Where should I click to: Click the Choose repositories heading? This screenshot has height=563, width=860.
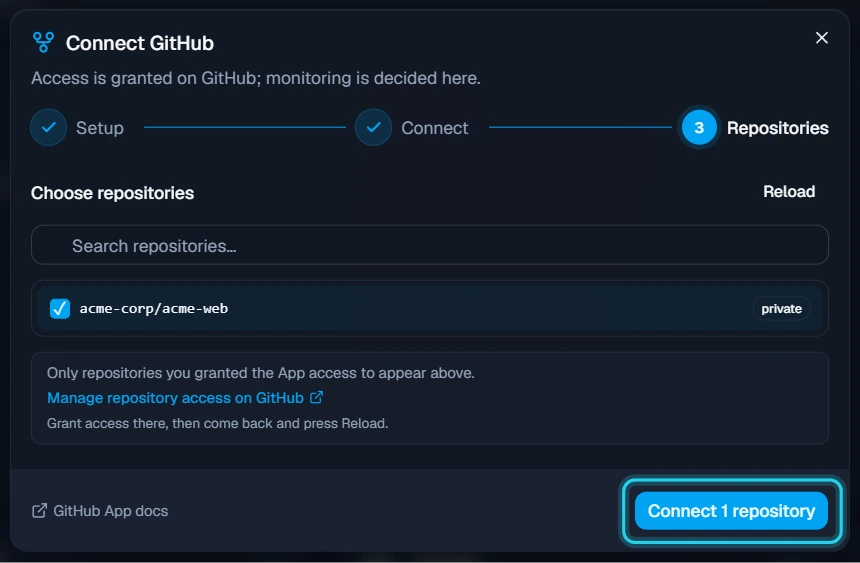pos(112,193)
